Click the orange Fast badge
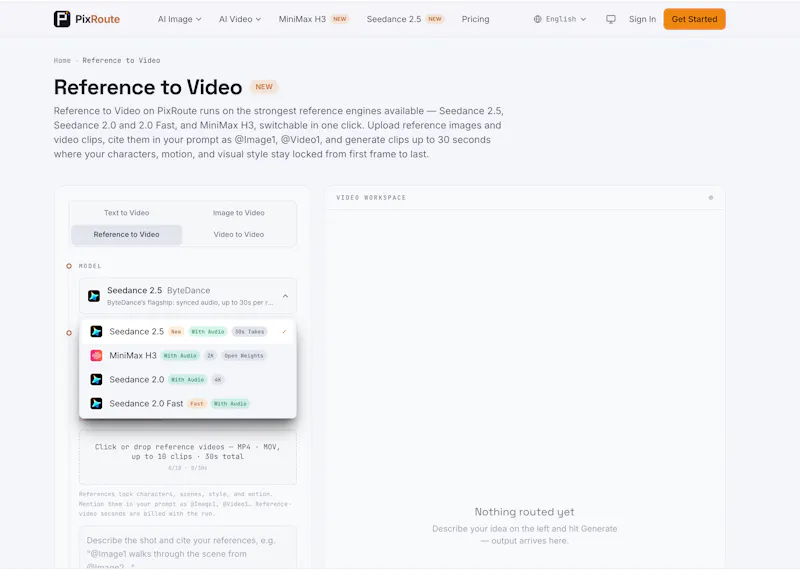This screenshot has width=800, height=570. point(196,404)
